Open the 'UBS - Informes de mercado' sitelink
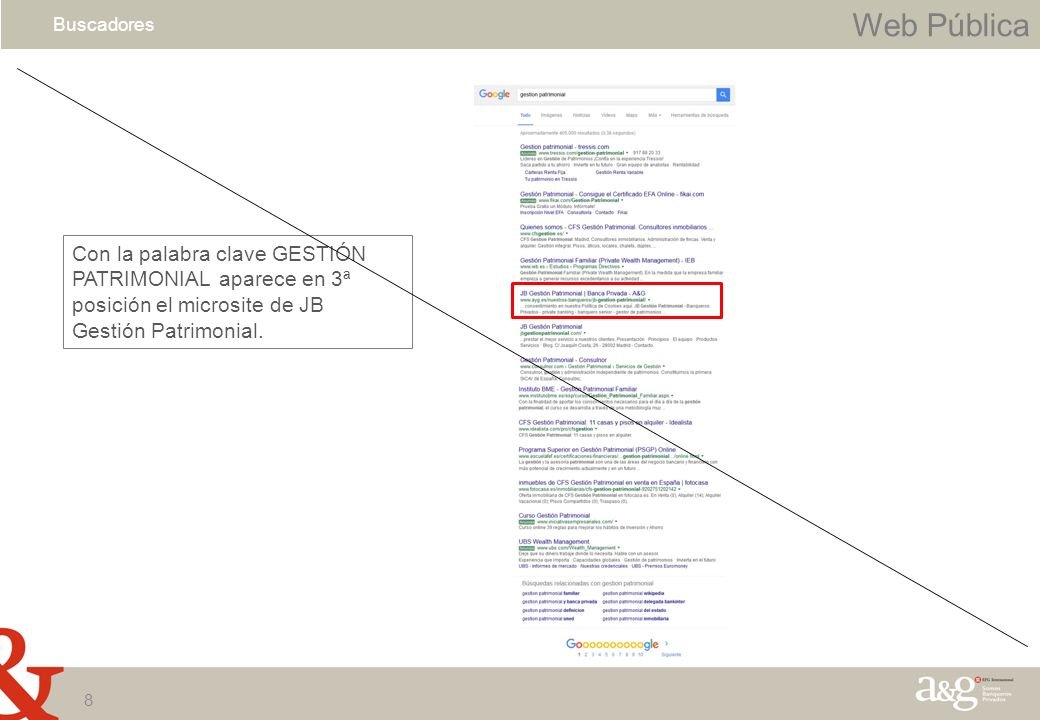This screenshot has width=1040, height=720. pos(548,566)
